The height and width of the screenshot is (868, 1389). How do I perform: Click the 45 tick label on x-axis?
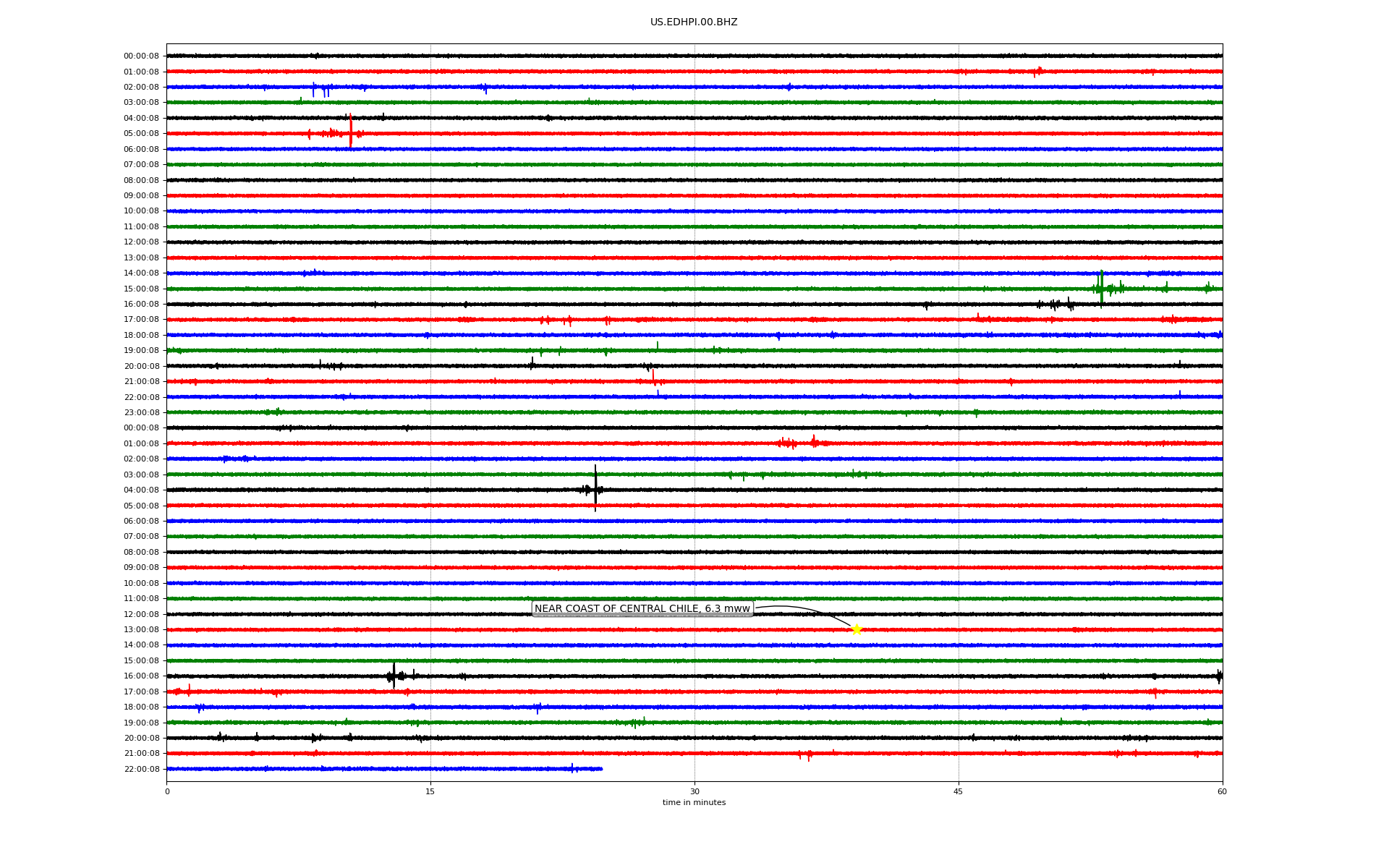pos(959,791)
